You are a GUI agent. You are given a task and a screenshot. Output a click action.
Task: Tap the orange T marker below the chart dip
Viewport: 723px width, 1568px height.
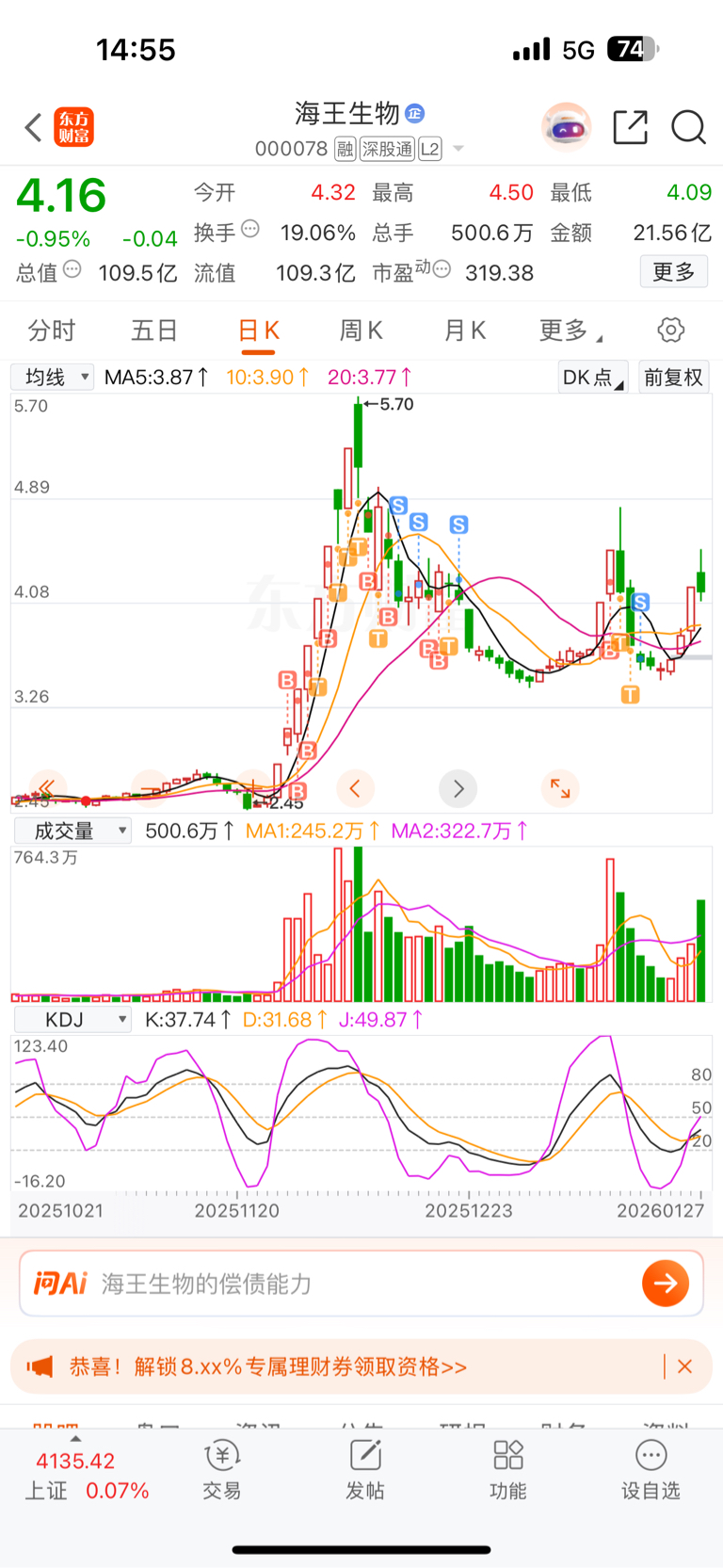(x=630, y=695)
